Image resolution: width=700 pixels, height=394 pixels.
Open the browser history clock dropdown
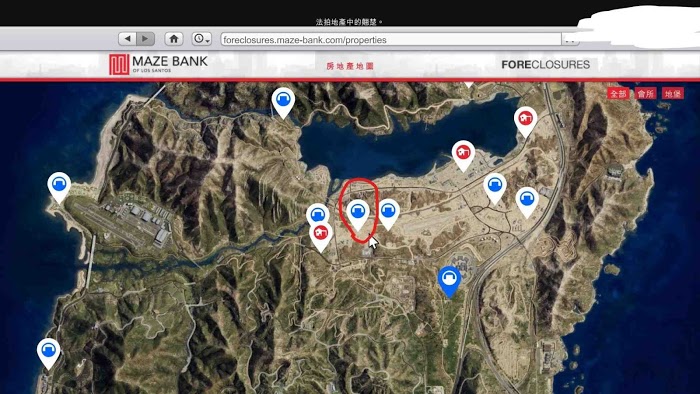[x=202, y=39]
